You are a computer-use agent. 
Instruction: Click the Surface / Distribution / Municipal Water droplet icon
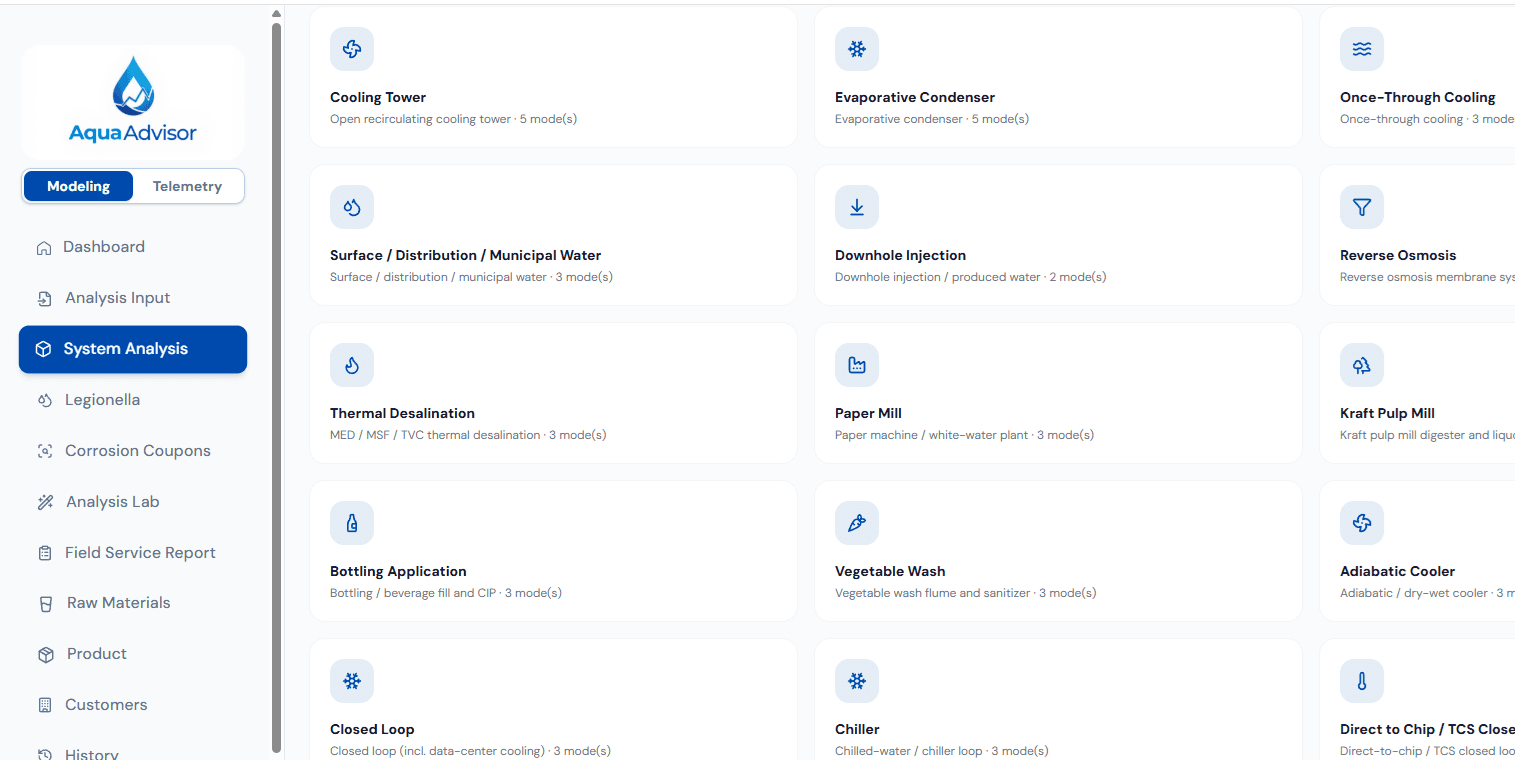point(352,207)
